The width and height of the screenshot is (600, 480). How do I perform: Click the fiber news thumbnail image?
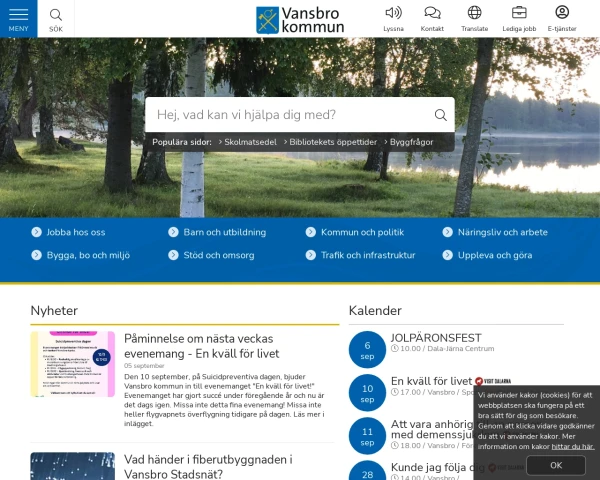[73, 466]
